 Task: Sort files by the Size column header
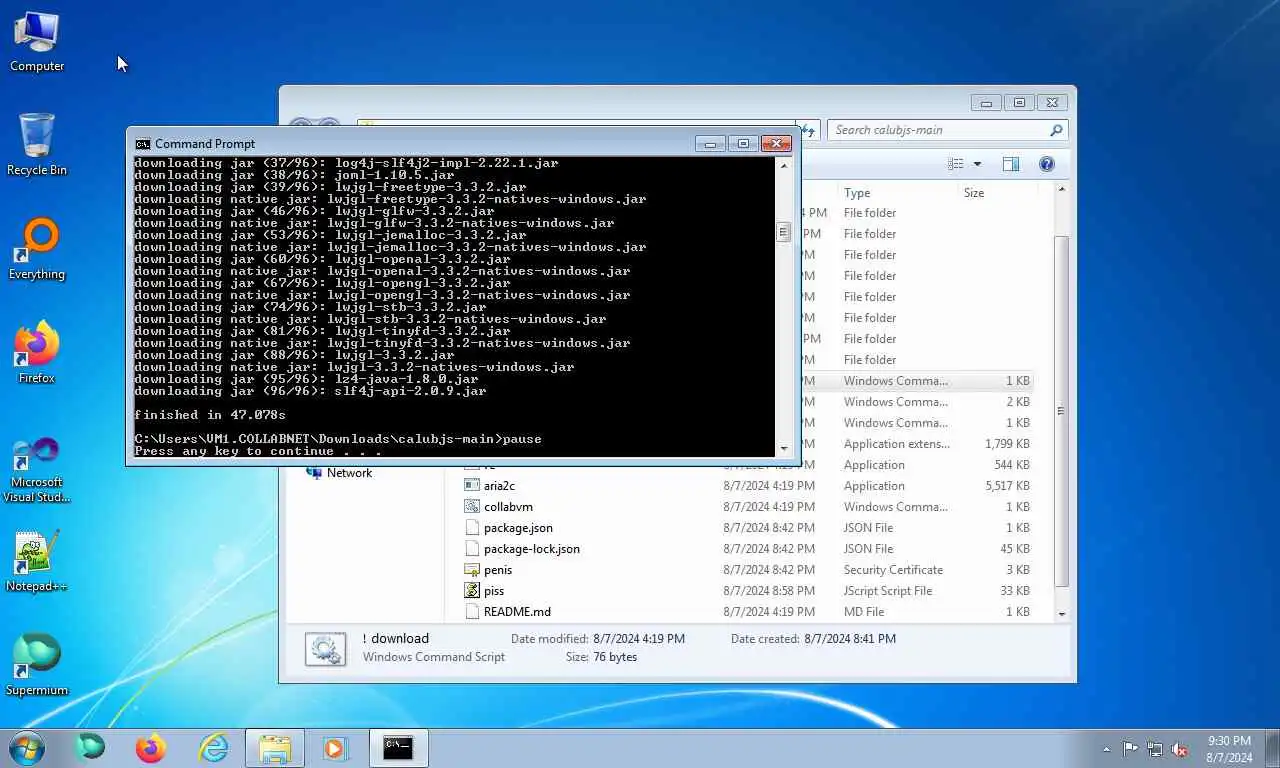(974, 193)
